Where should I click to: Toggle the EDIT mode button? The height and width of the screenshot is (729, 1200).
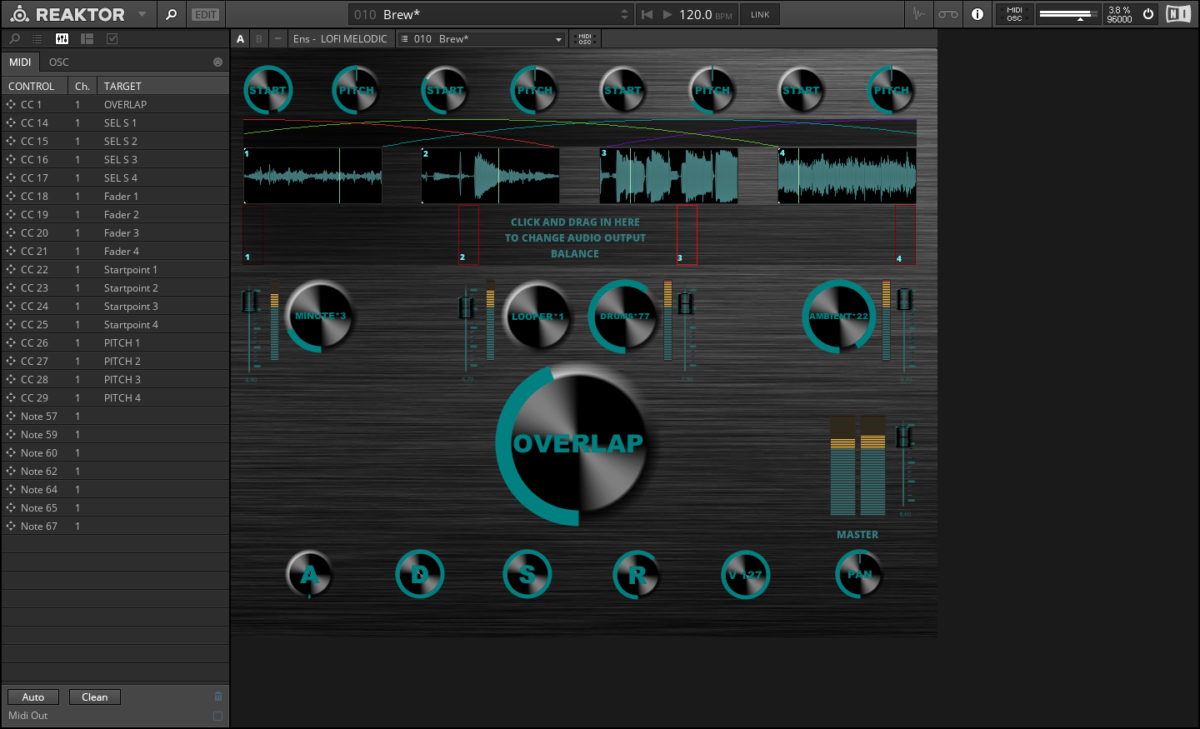[x=206, y=14]
